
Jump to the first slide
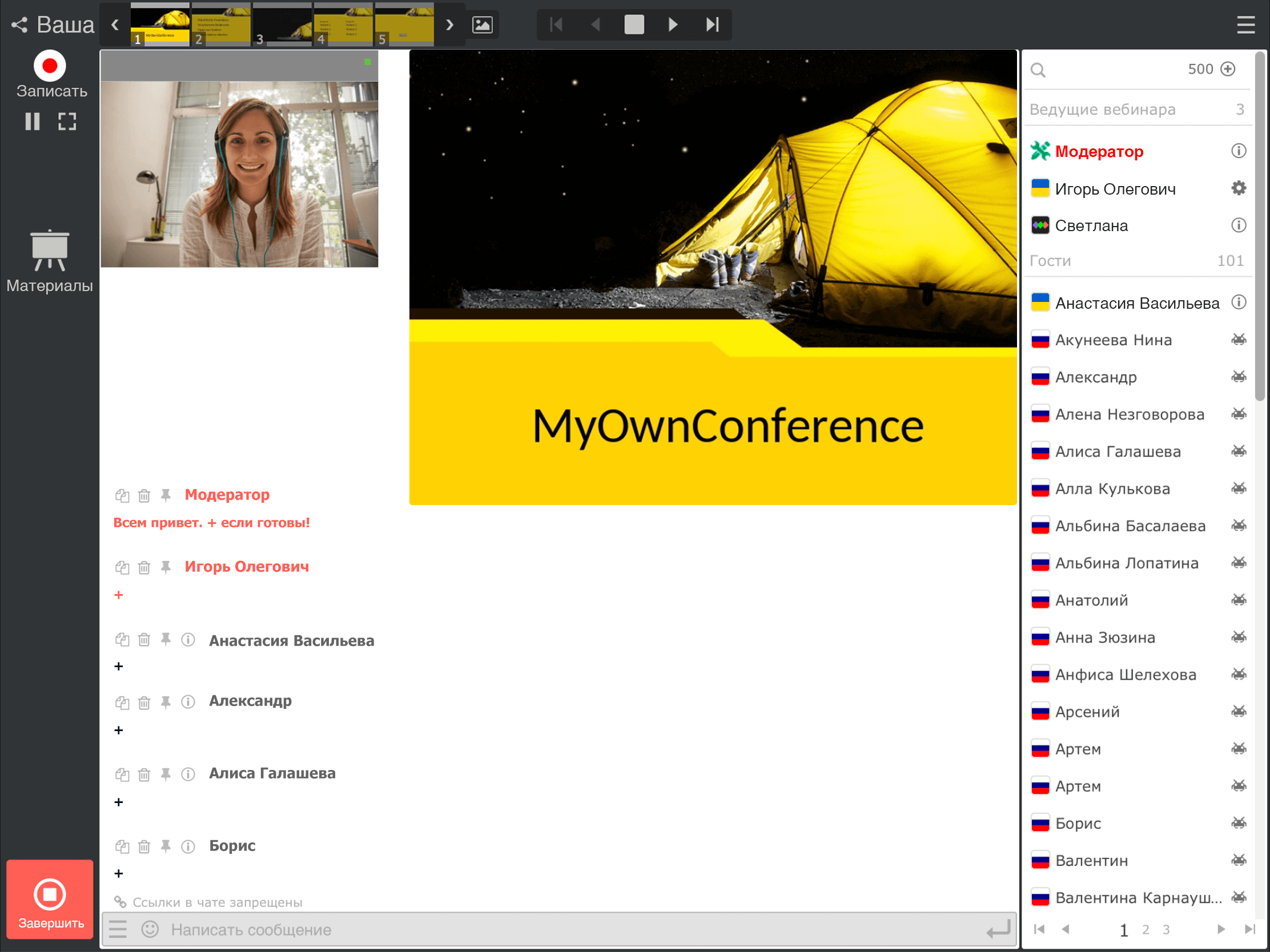pyautogui.click(x=556, y=25)
